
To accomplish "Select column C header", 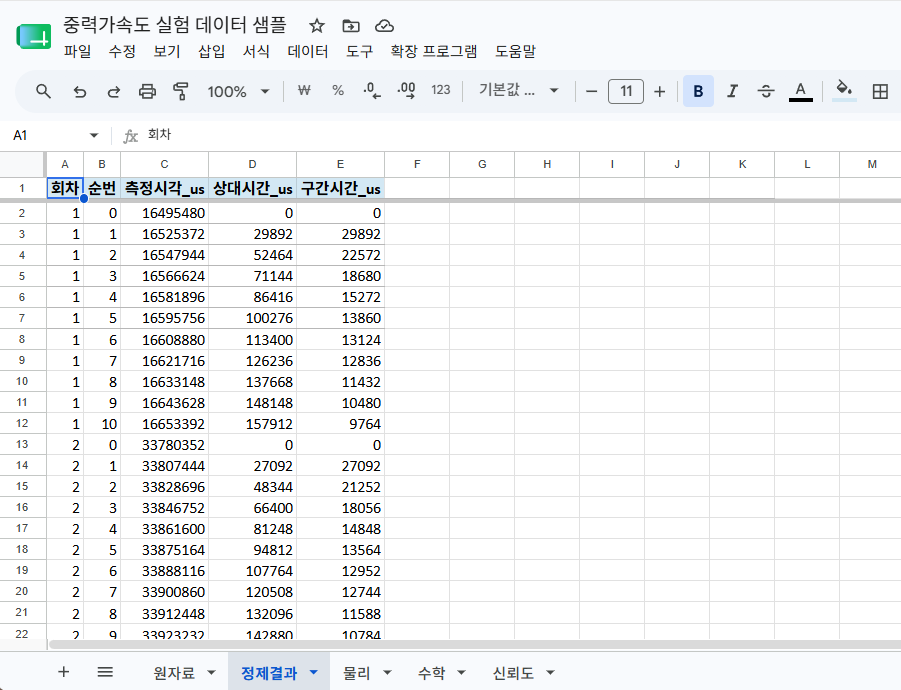I will (x=164, y=164).
